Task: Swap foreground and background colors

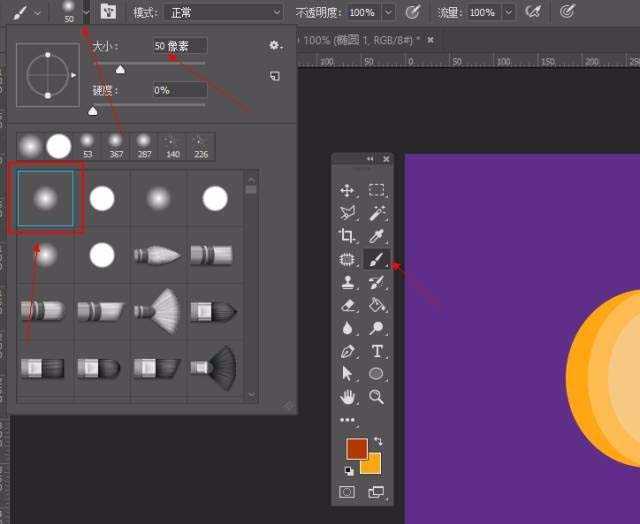Action: pyautogui.click(x=378, y=441)
